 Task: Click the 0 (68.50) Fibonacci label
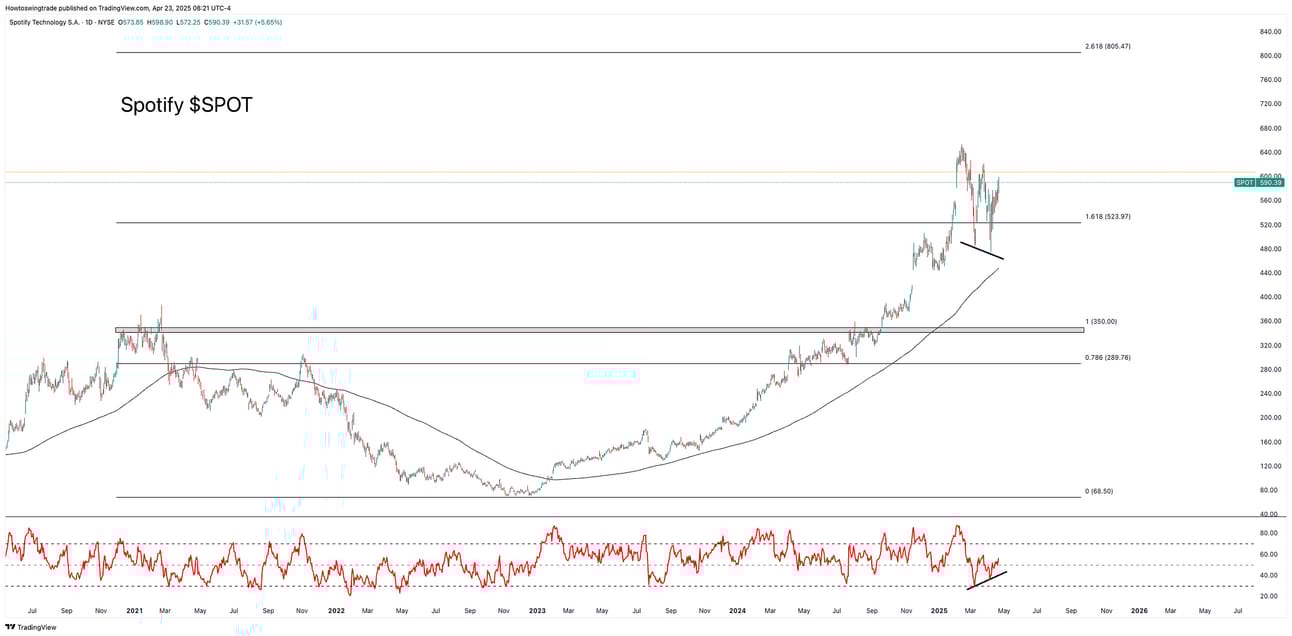1100,491
